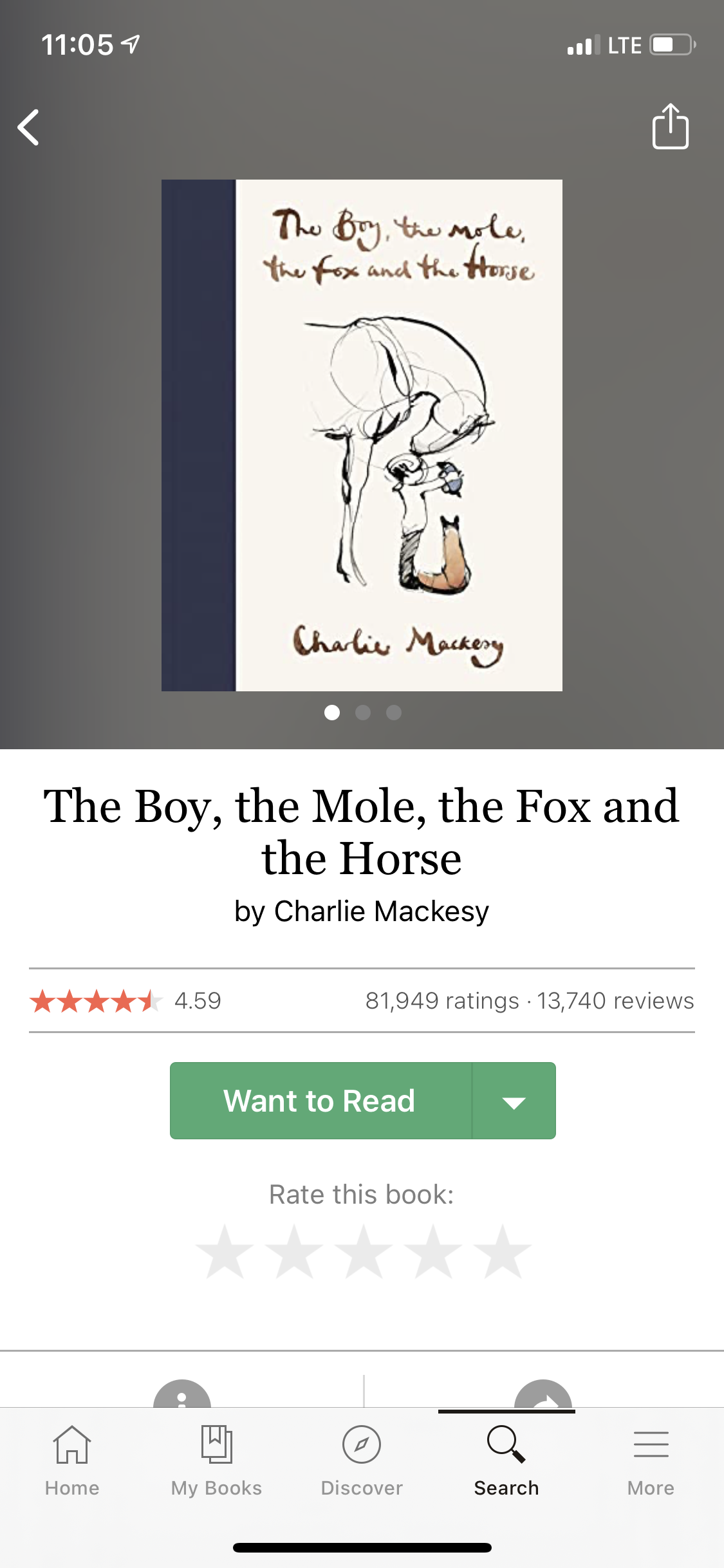
Task: Tap the Want to Read button
Action: (320, 1101)
